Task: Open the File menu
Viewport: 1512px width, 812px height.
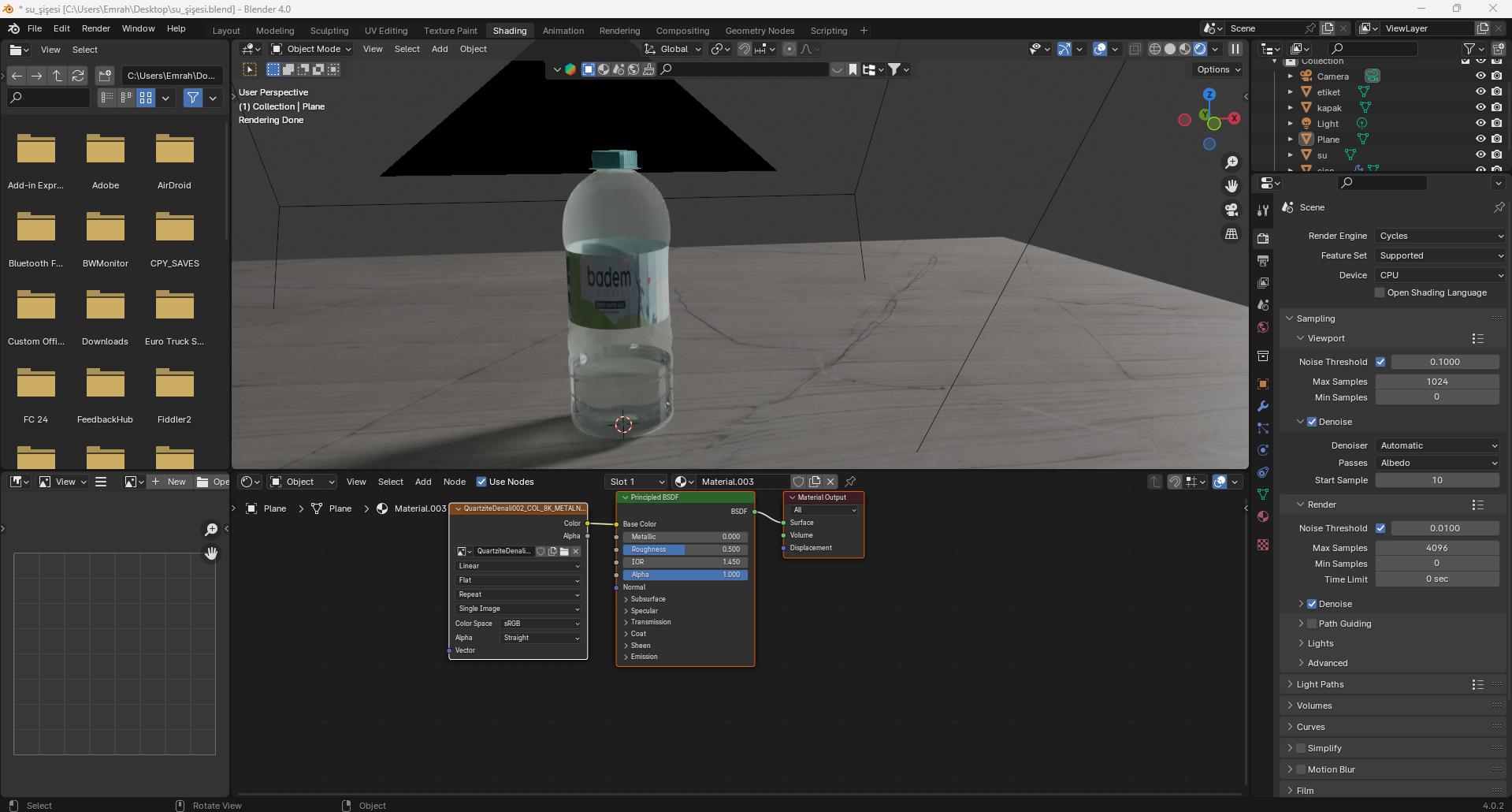Action: [x=35, y=28]
